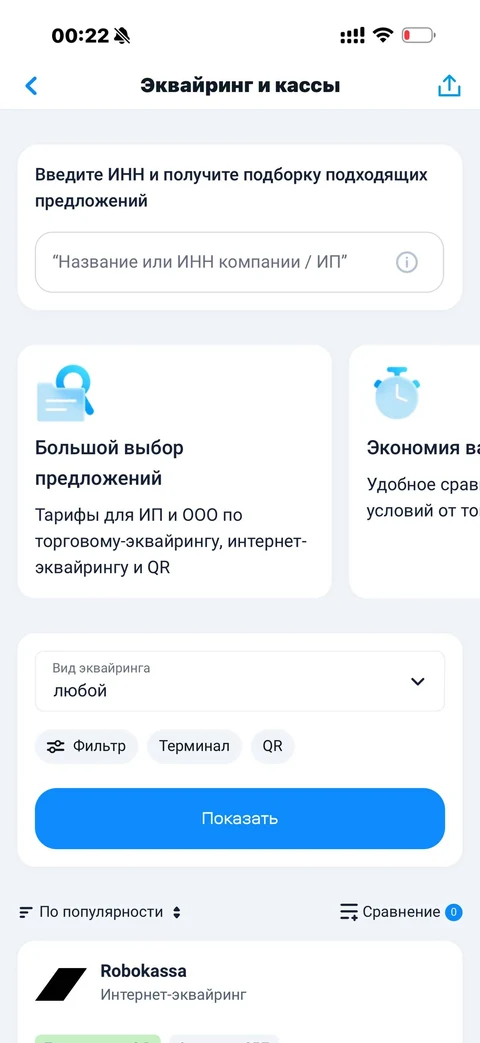This screenshot has width=480, height=1043.
Task: Tap the Эквайринг и кассы page title
Action: tap(240, 86)
